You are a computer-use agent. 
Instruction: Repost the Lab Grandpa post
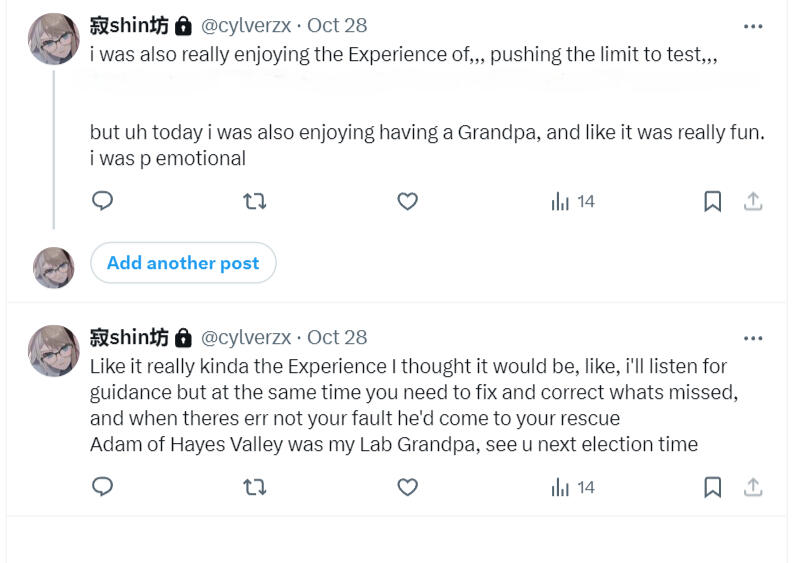coord(255,487)
